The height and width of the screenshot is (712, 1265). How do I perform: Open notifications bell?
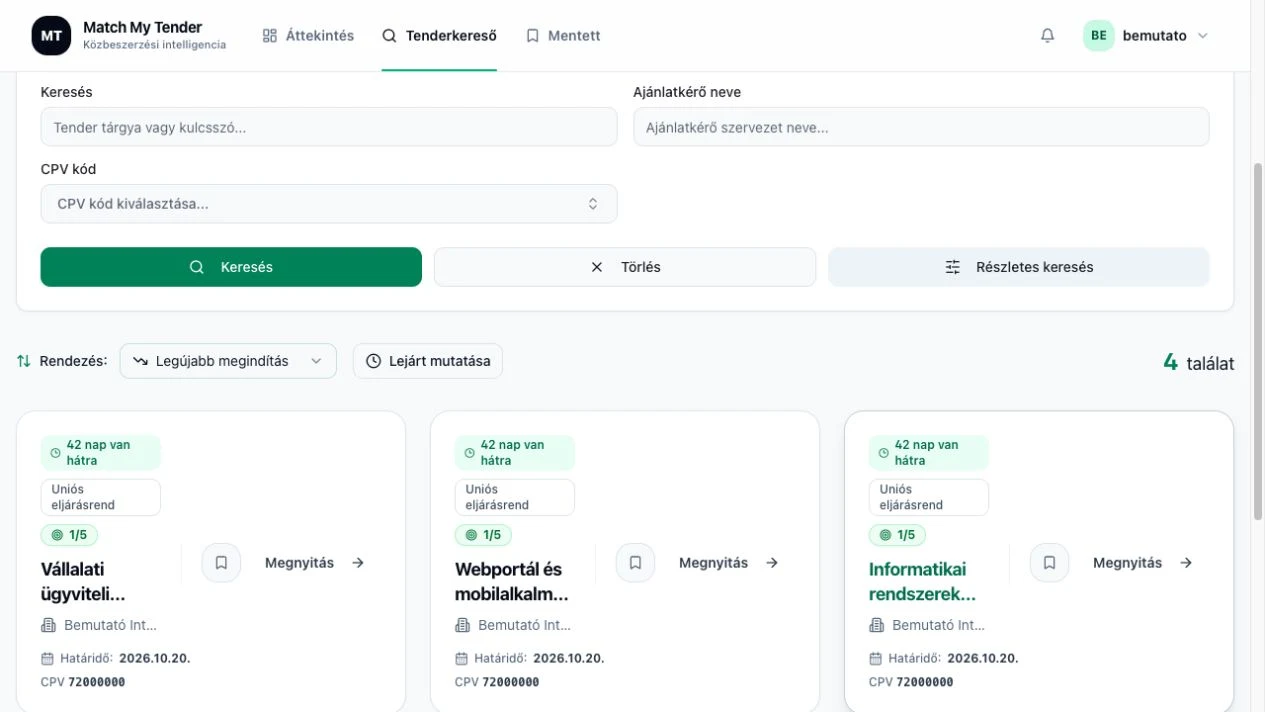coord(1047,36)
